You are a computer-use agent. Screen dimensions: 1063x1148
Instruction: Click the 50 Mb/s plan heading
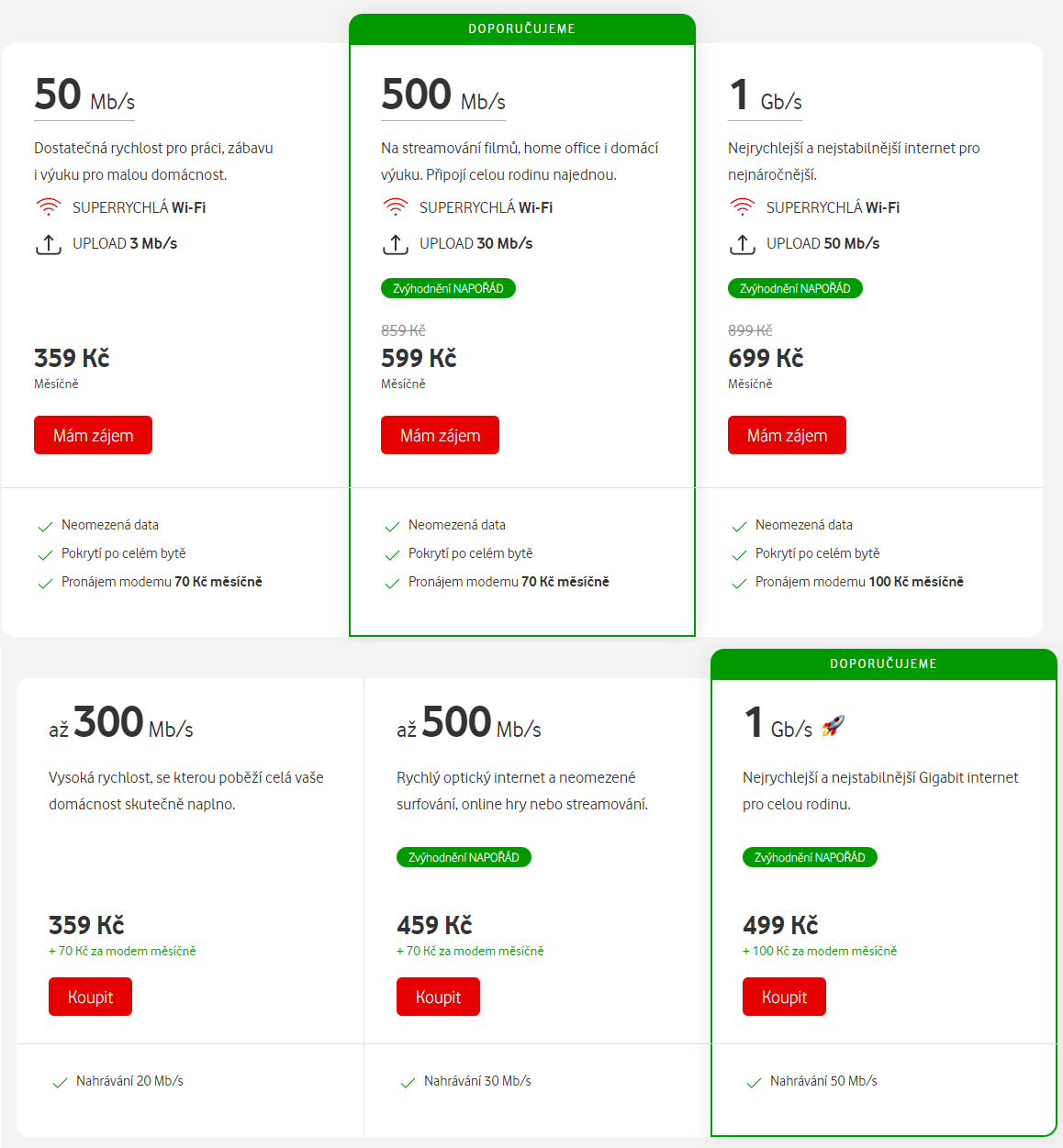(x=84, y=95)
